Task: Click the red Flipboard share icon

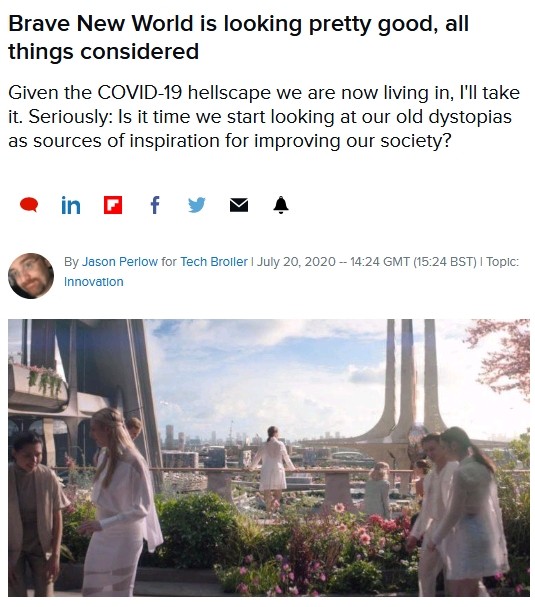Action: point(113,205)
